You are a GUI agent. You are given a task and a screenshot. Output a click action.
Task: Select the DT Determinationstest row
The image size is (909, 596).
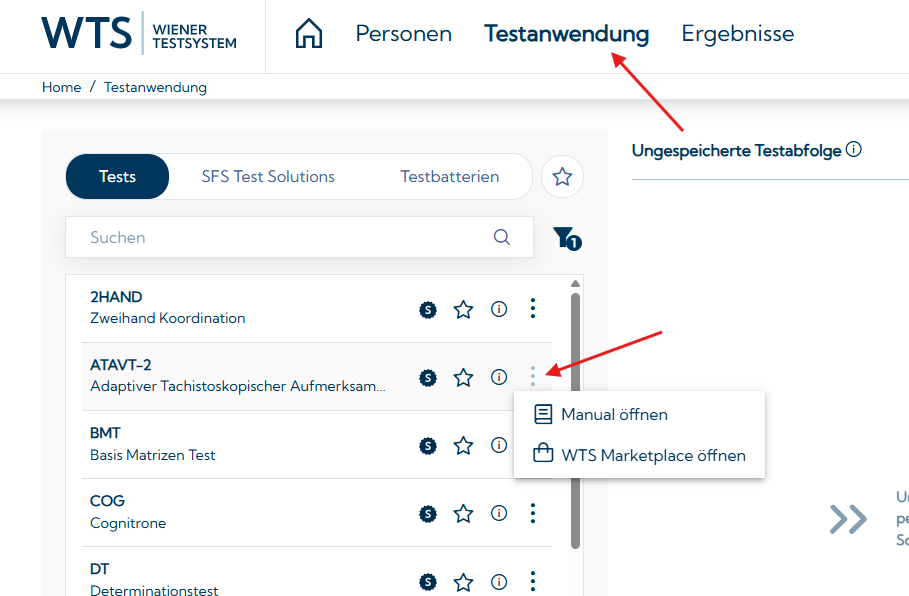click(x=317, y=572)
